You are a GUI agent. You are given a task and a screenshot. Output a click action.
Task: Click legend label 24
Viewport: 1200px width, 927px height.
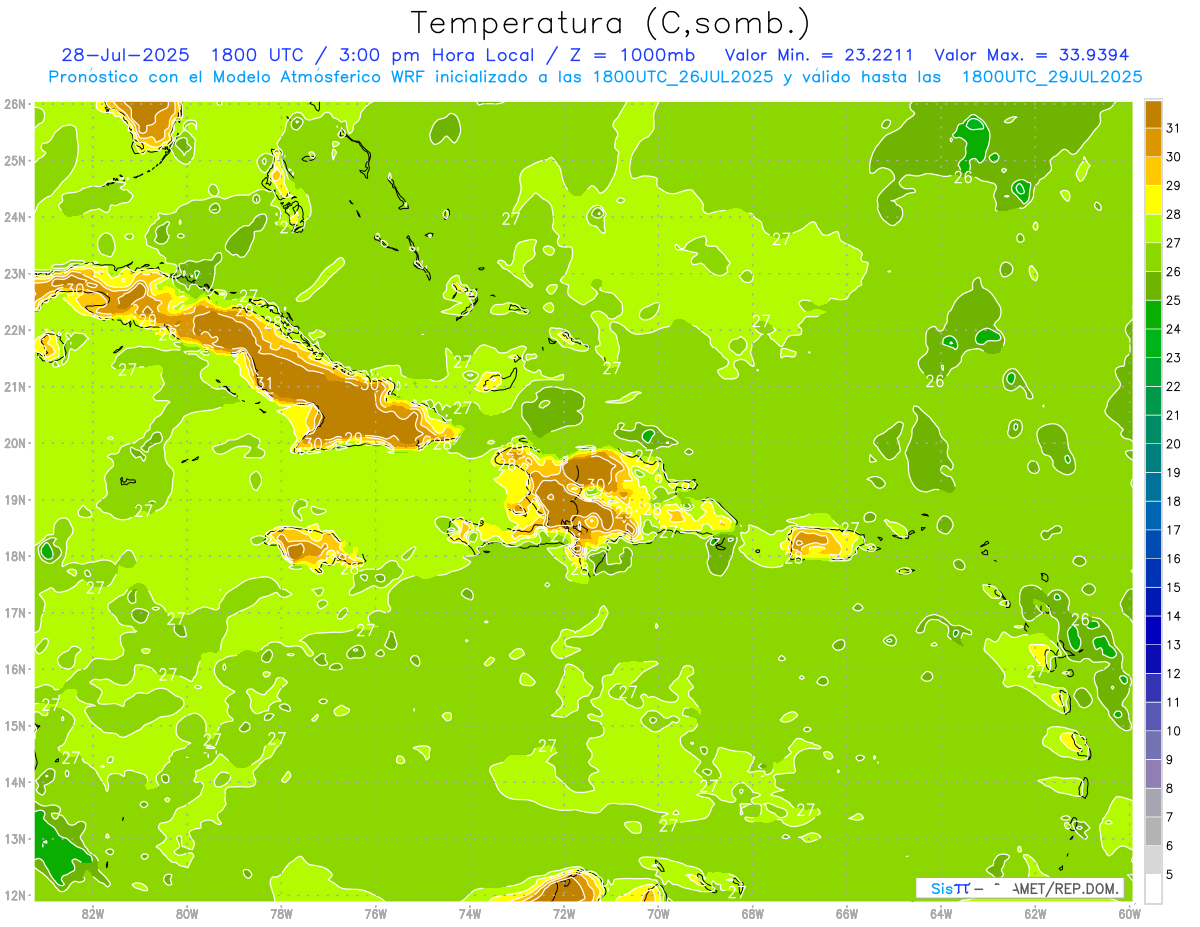[1174, 329]
